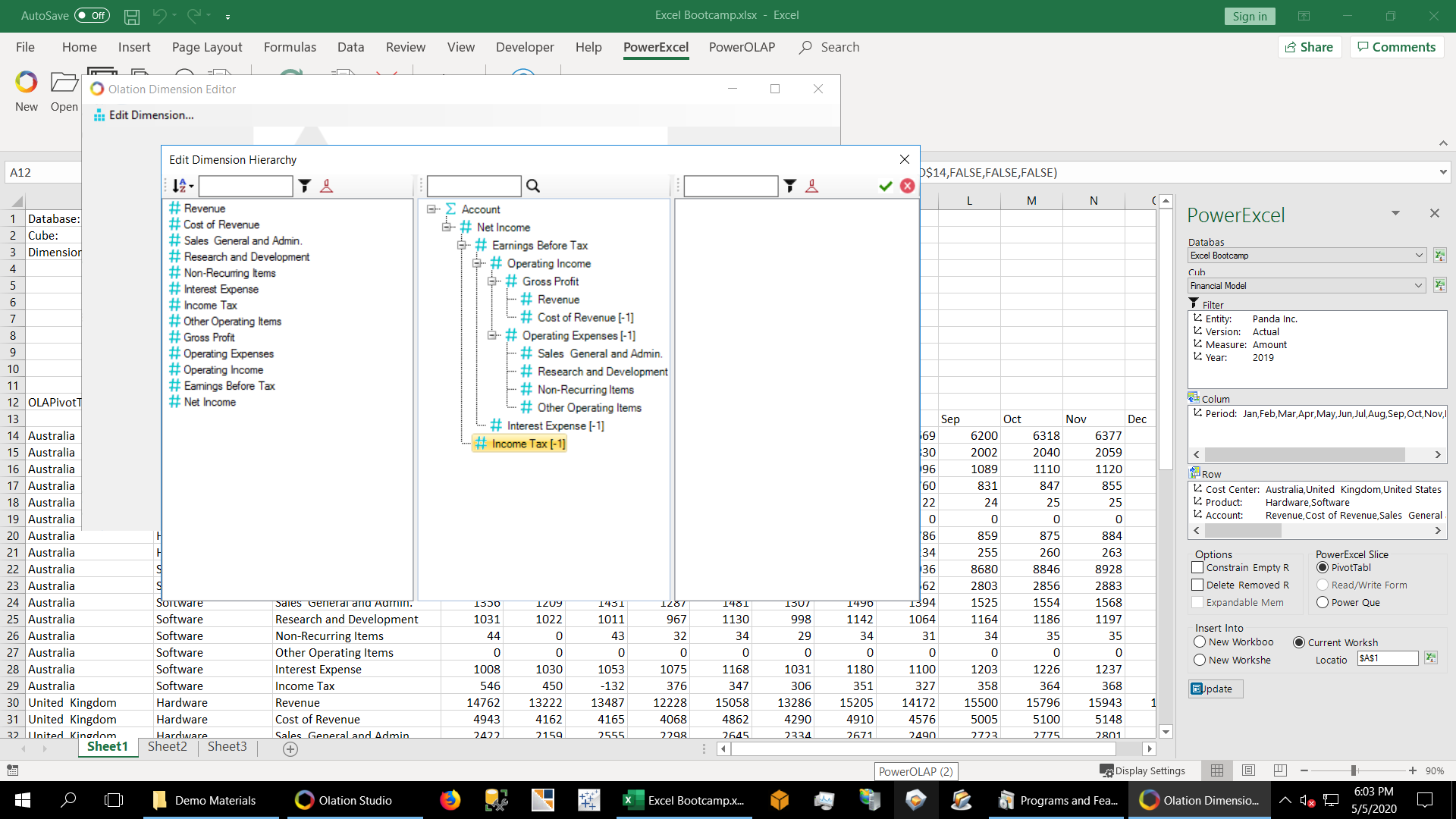Screen dimensions: 1456x819
Task: Select New Workshe radio button
Action: tap(1200, 660)
